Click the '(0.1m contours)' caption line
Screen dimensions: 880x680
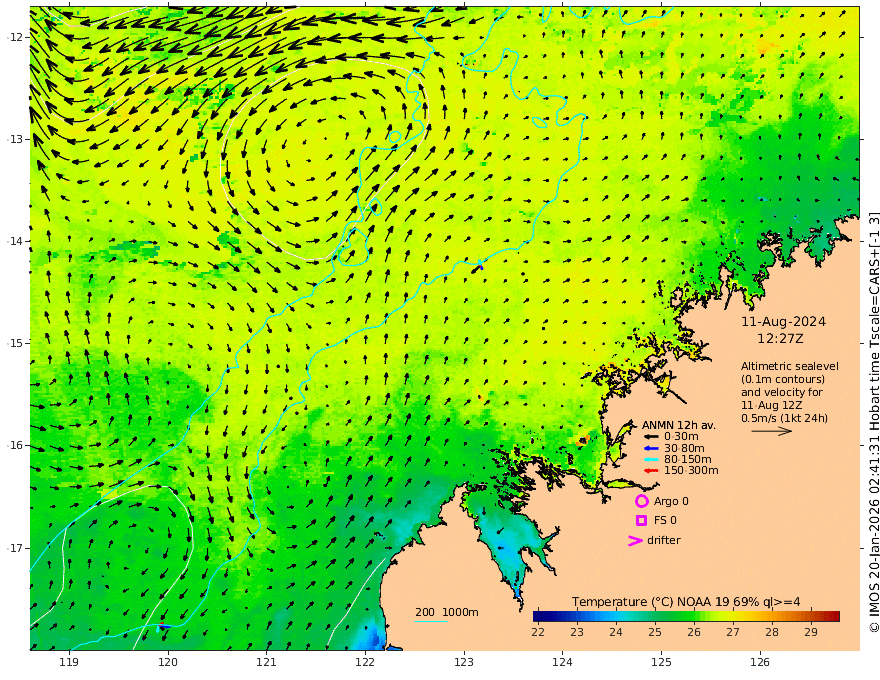[x=783, y=379]
